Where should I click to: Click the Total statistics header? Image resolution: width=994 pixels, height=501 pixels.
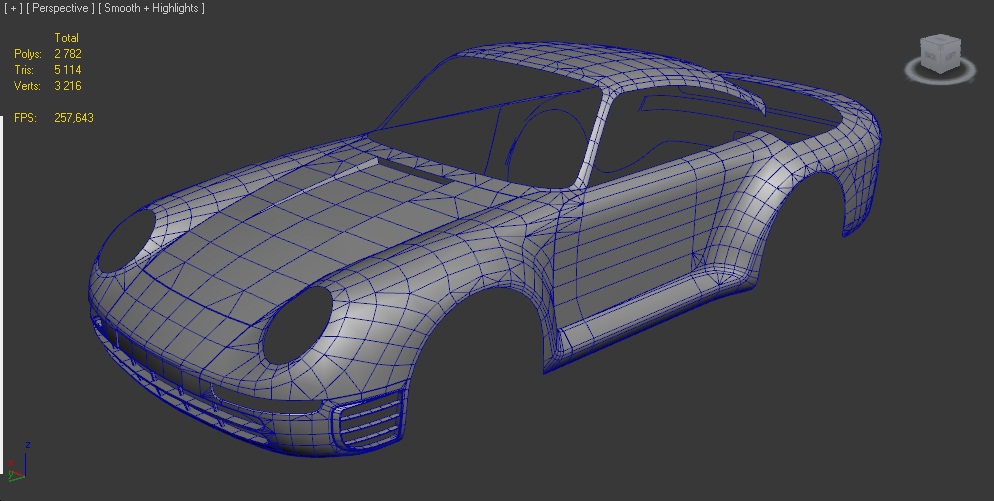67,38
